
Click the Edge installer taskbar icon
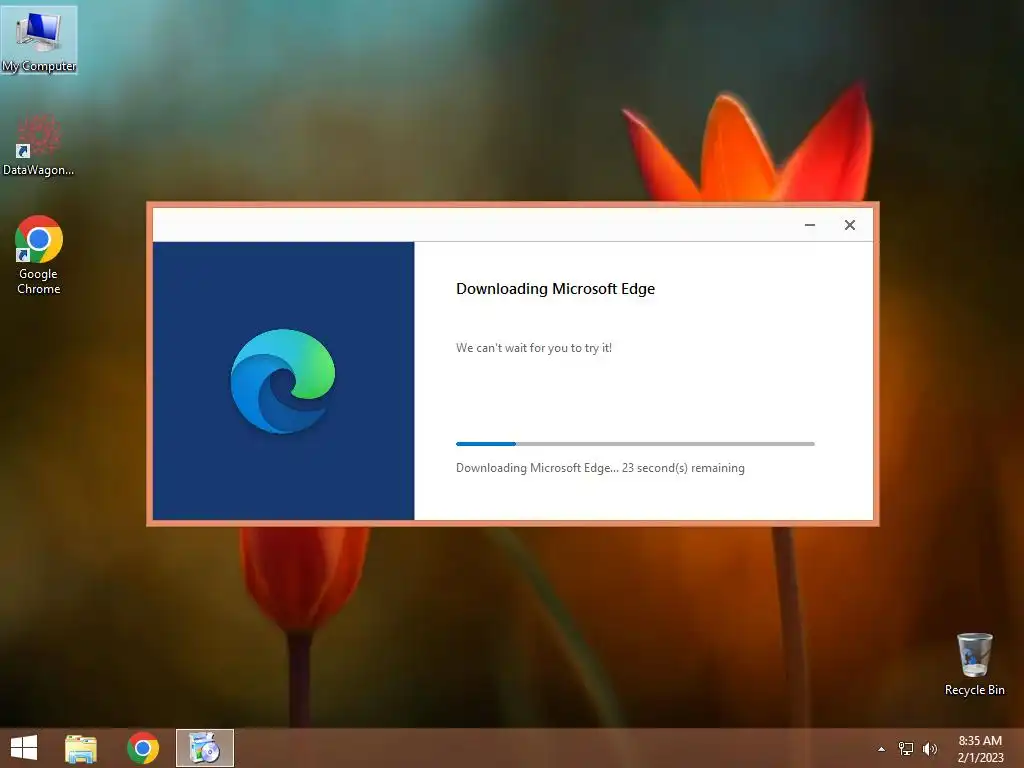(204, 748)
